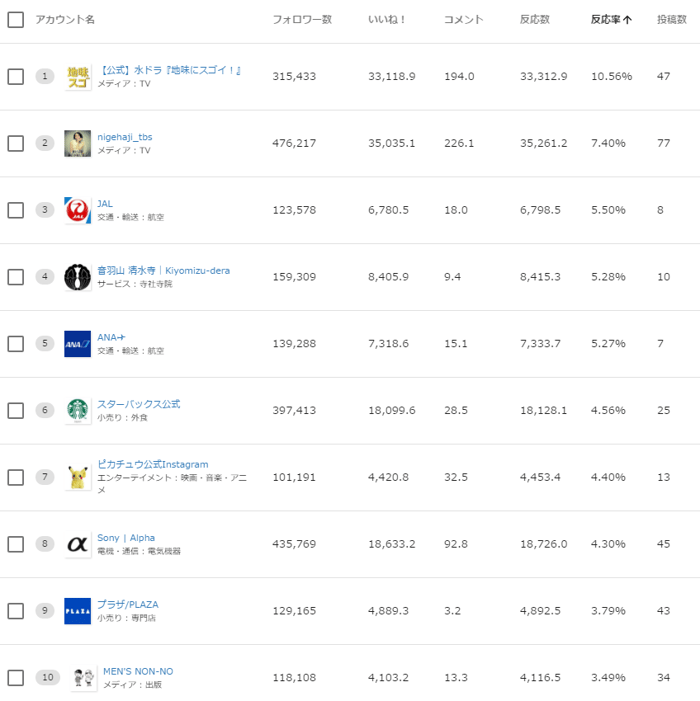
Task: Sort by アカウント名 column header
Action: [x=65, y=20]
